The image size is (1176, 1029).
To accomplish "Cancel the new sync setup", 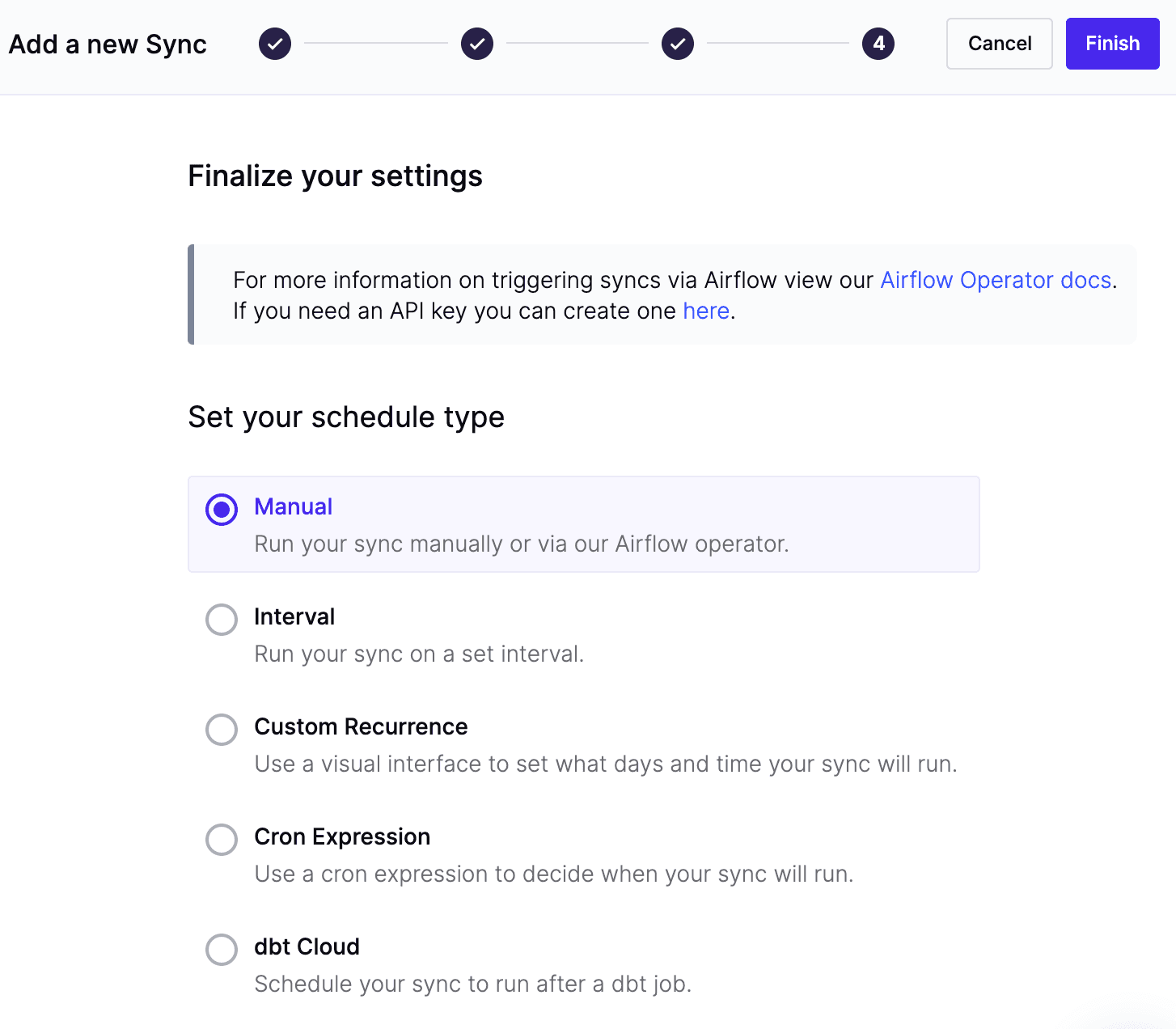I will 999,44.
